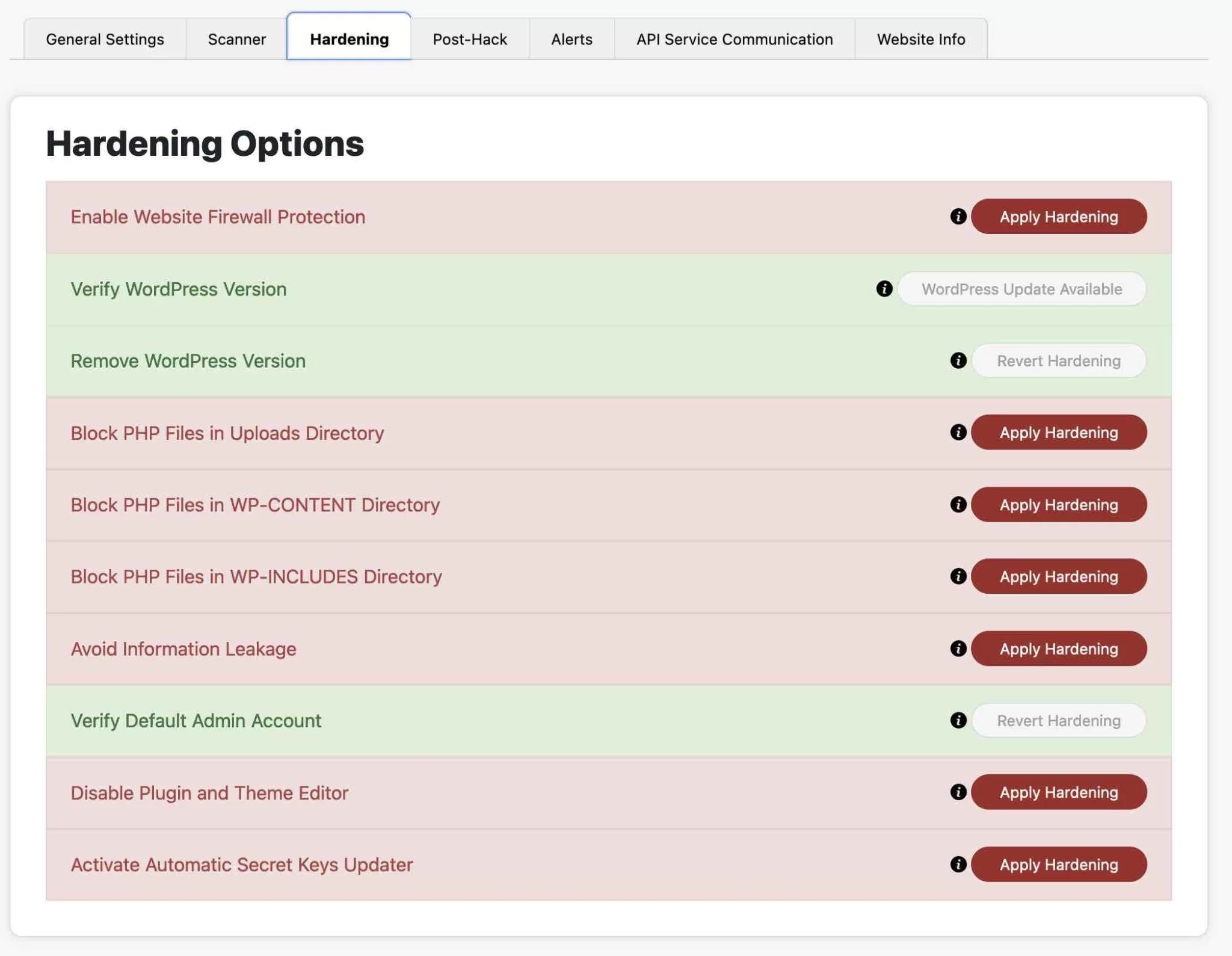The width and height of the screenshot is (1232, 956).
Task: Click 'Verify WordPress Version' label
Action: tap(178, 289)
